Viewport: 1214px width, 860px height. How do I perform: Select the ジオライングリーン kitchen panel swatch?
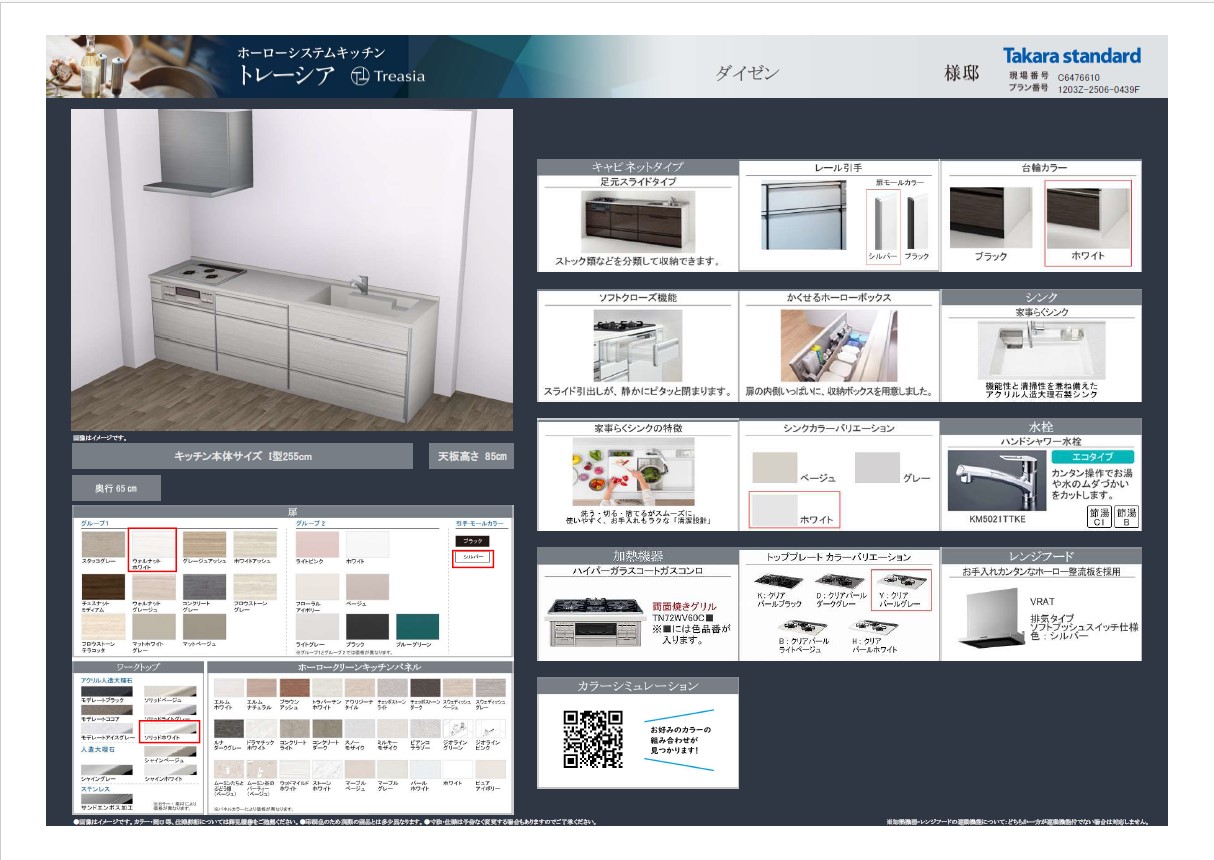pos(458,729)
